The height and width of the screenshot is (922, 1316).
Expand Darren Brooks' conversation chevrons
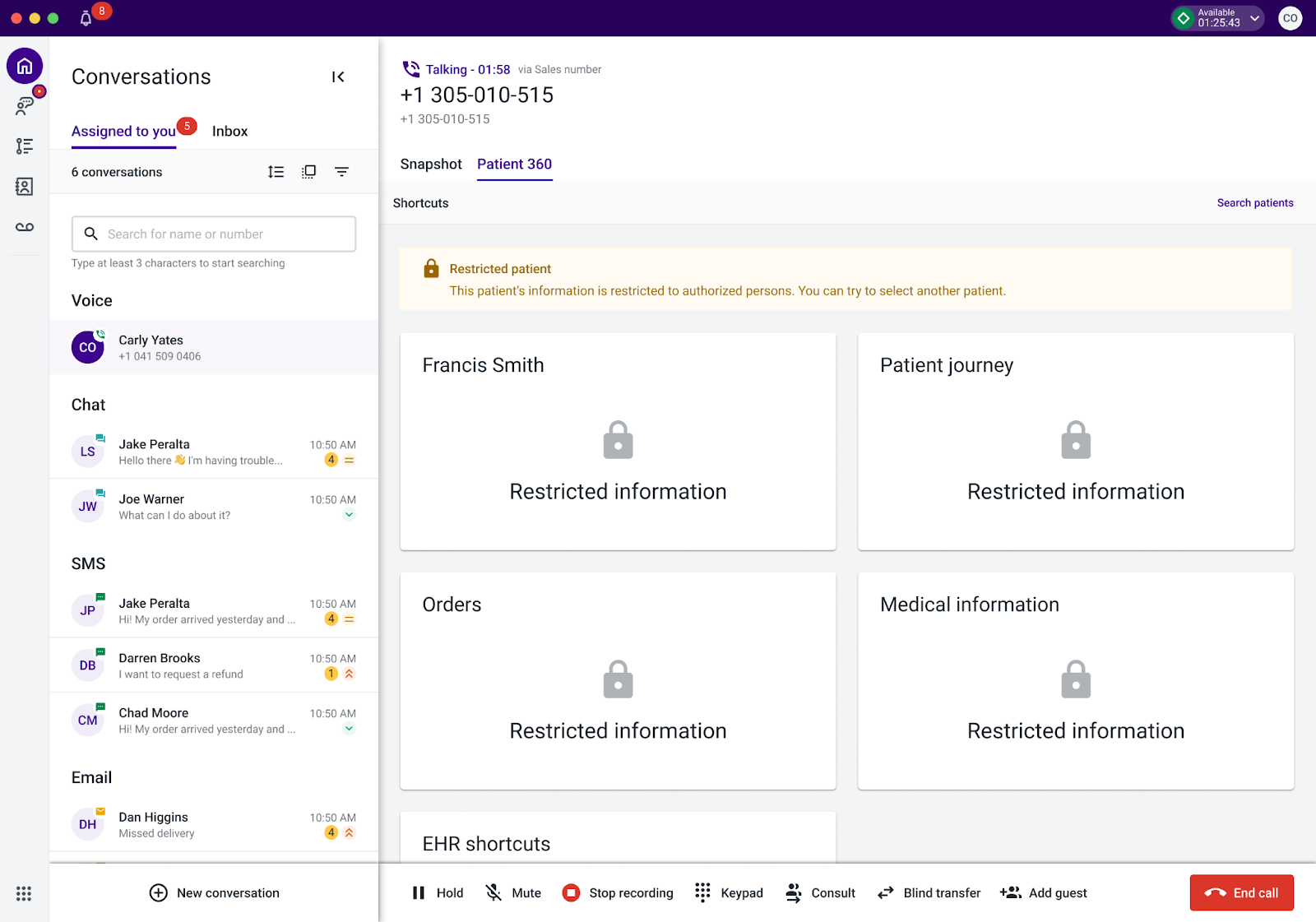(x=349, y=673)
